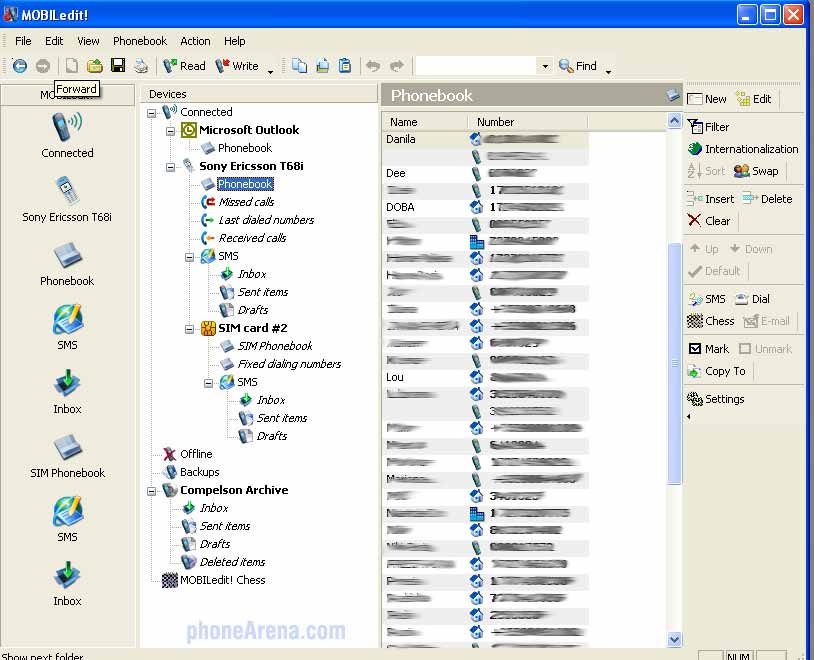Image resolution: width=814 pixels, height=660 pixels.
Task: Collapse the Microsoft Outlook node
Action: click(x=170, y=131)
